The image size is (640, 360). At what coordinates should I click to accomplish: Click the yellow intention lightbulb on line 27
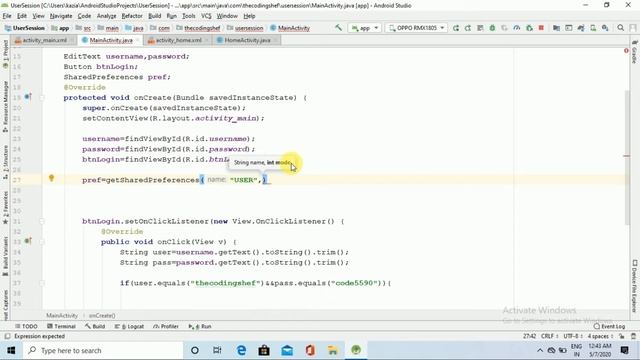click(51, 178)
